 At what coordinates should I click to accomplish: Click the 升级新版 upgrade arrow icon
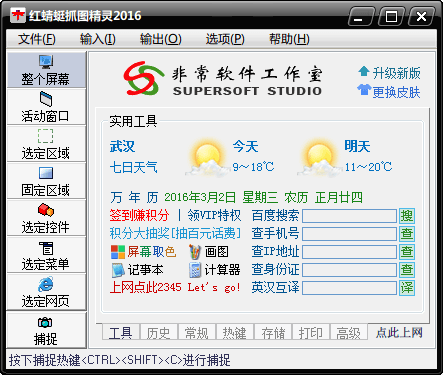coord(364,71)
